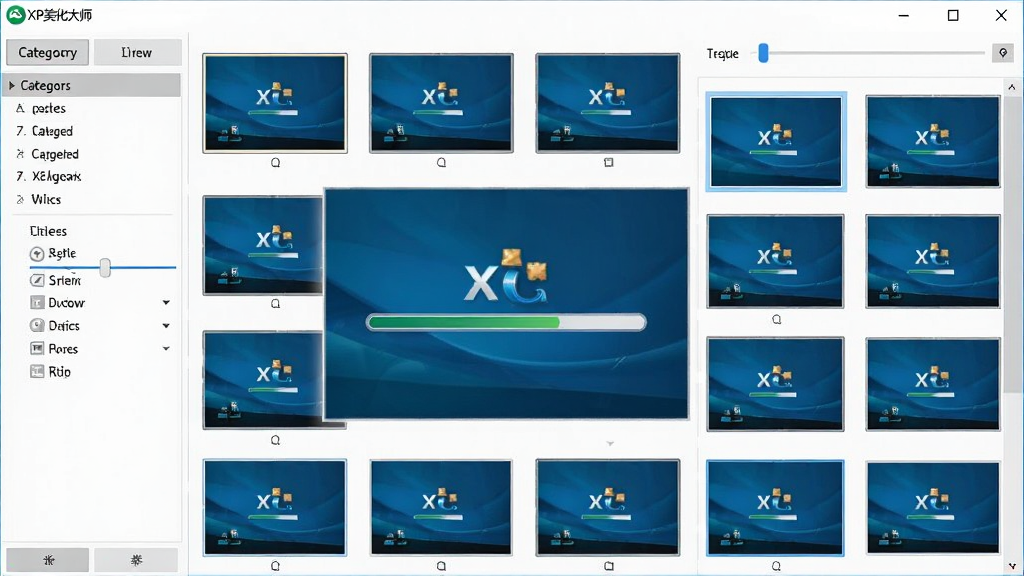
Task: Click the scrollbar up arrow in the right panel
Action: pos(1012,87)
